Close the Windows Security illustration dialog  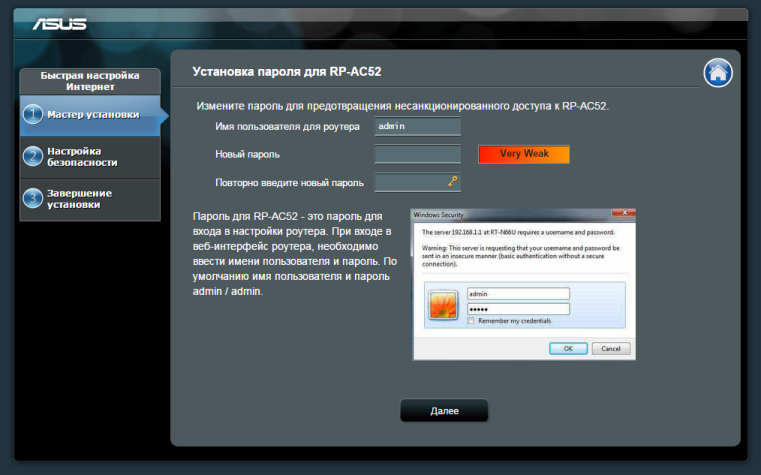pyautogui.click(x=624, y=213)
